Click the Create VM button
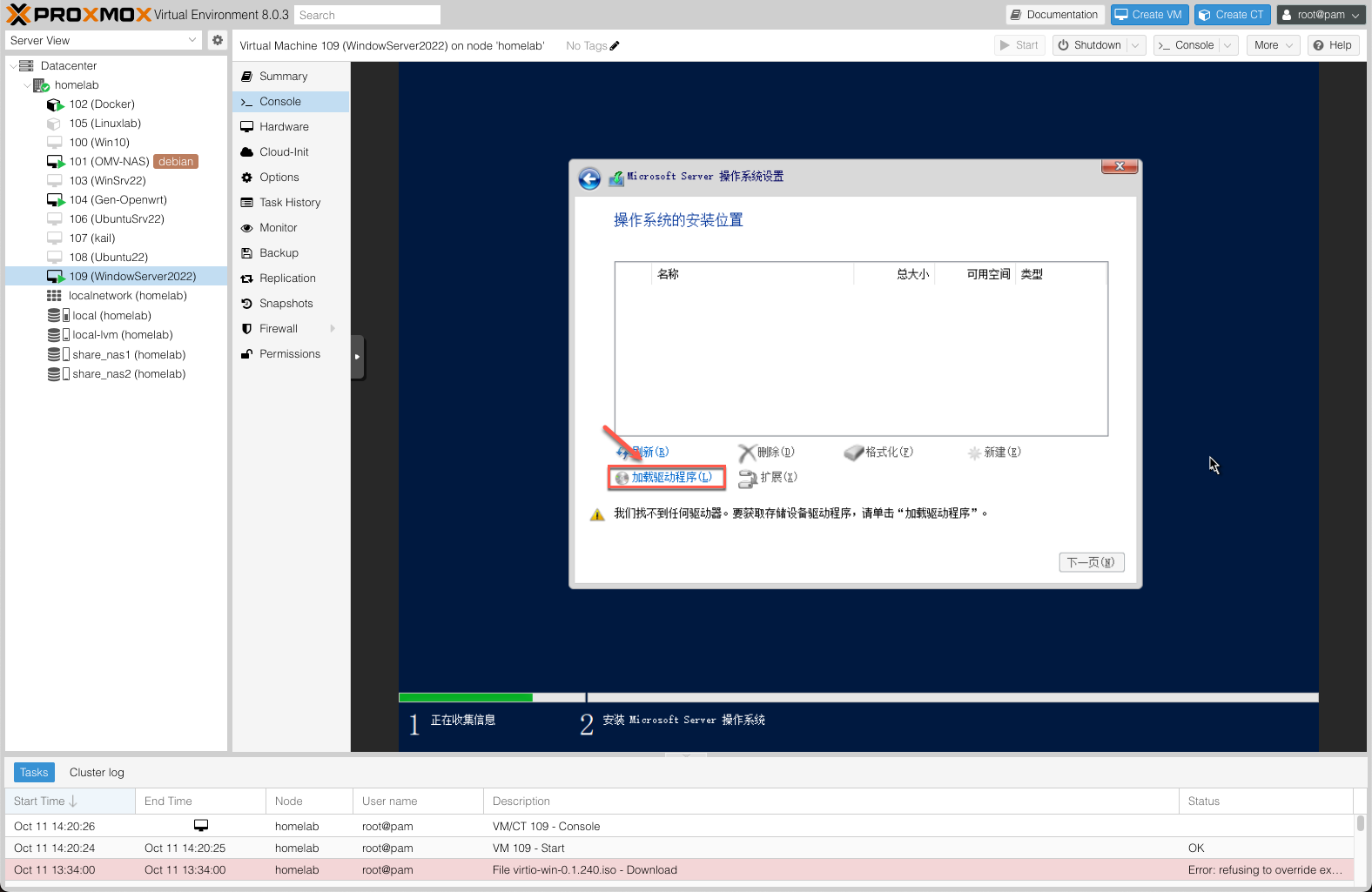Image resolution: width=1372 pixels, height=892 pixels. click(1149, 15)
